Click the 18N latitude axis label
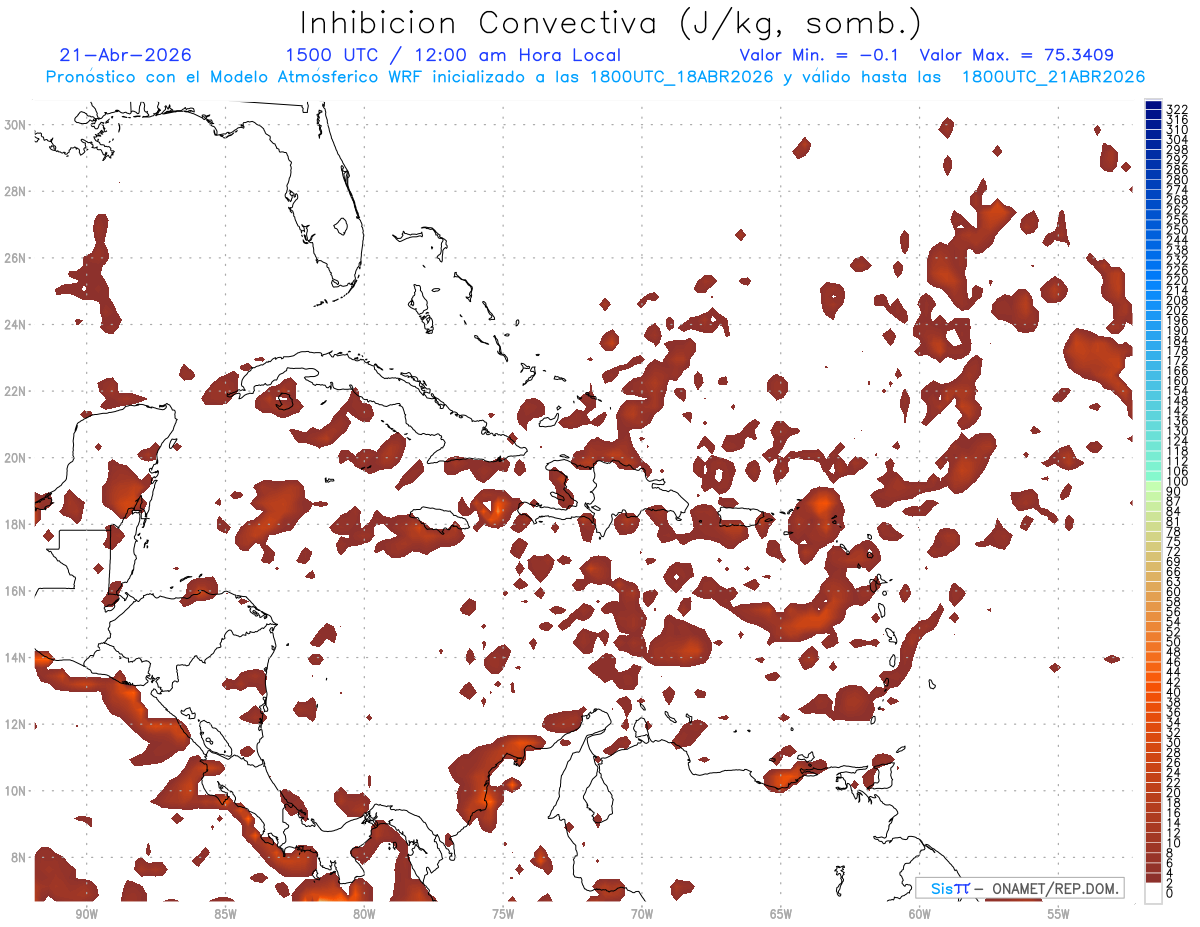This screenshot has width=1200, height=927. 17,524
